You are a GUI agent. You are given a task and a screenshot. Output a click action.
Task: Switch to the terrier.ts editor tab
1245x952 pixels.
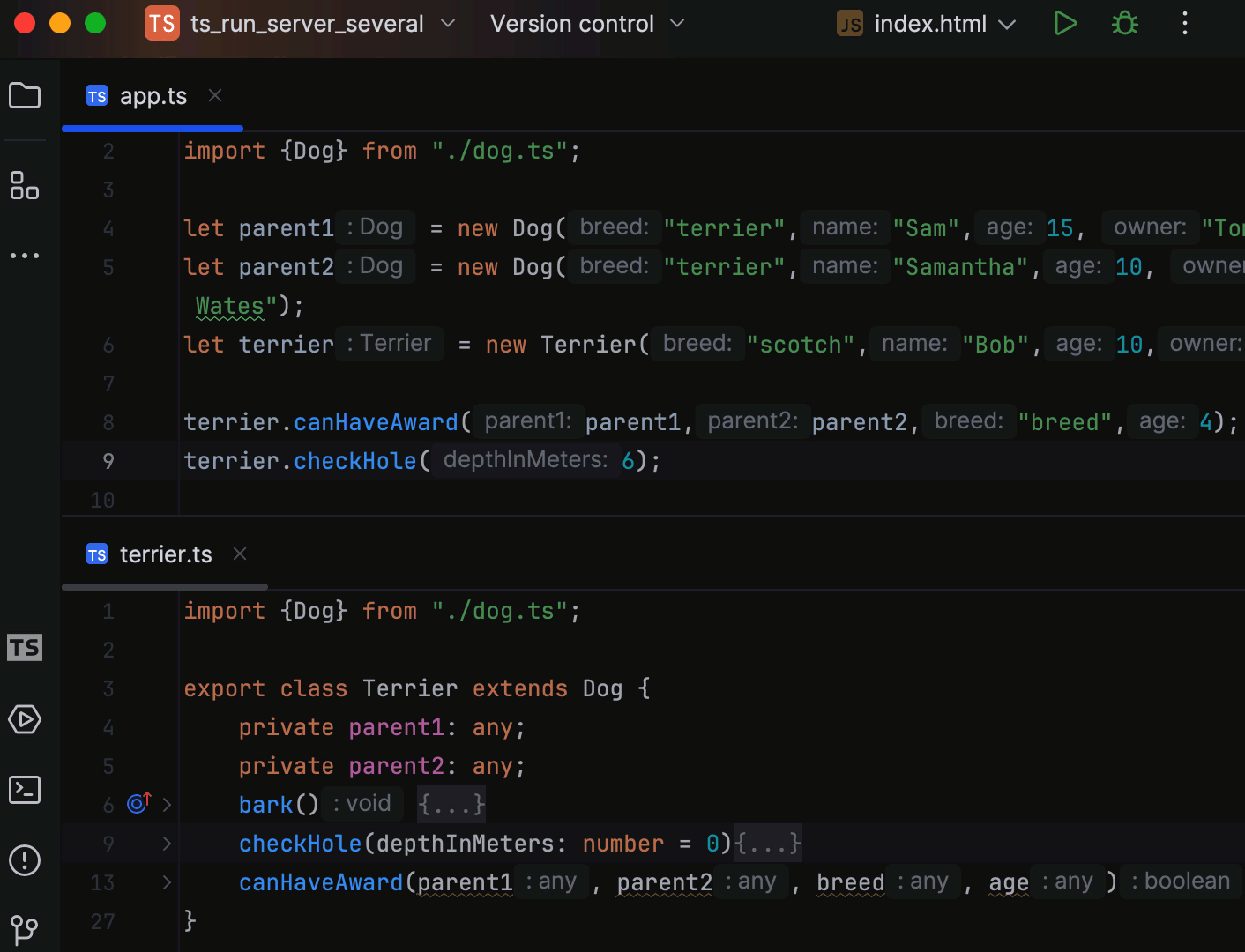[166, 554]
